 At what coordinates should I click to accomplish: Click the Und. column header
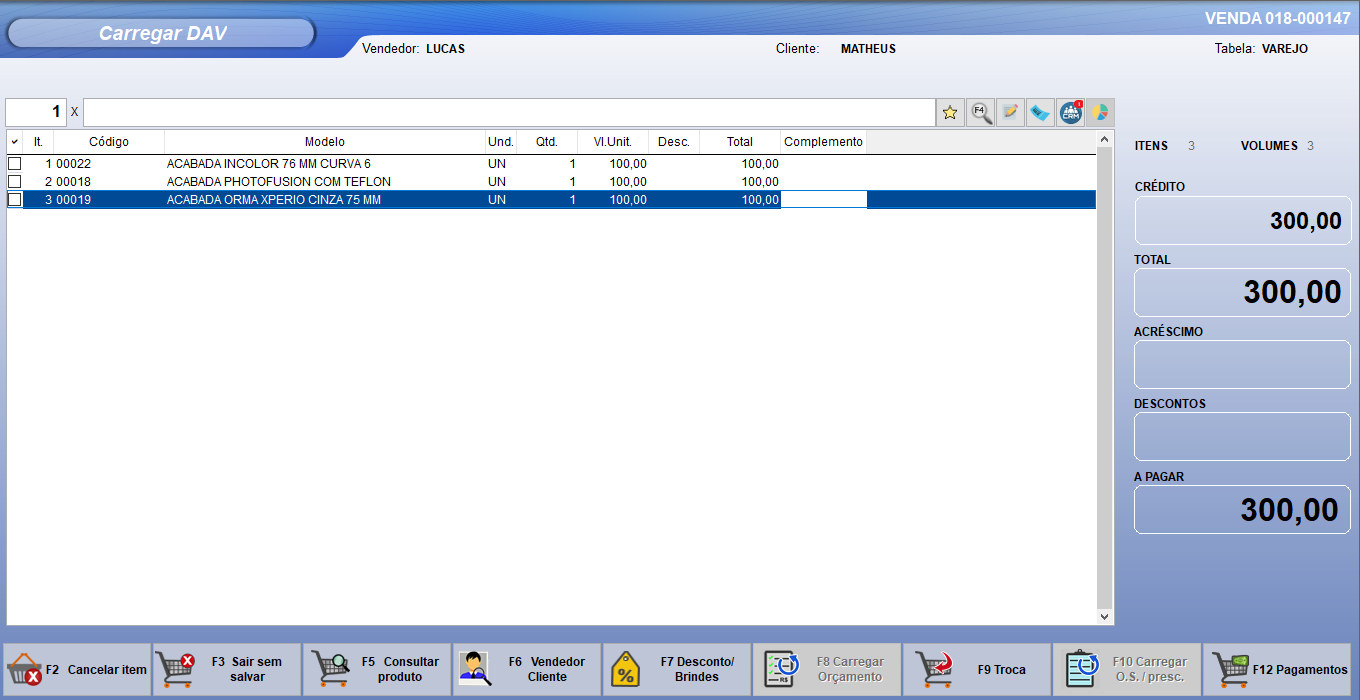[x=501, y=142]
